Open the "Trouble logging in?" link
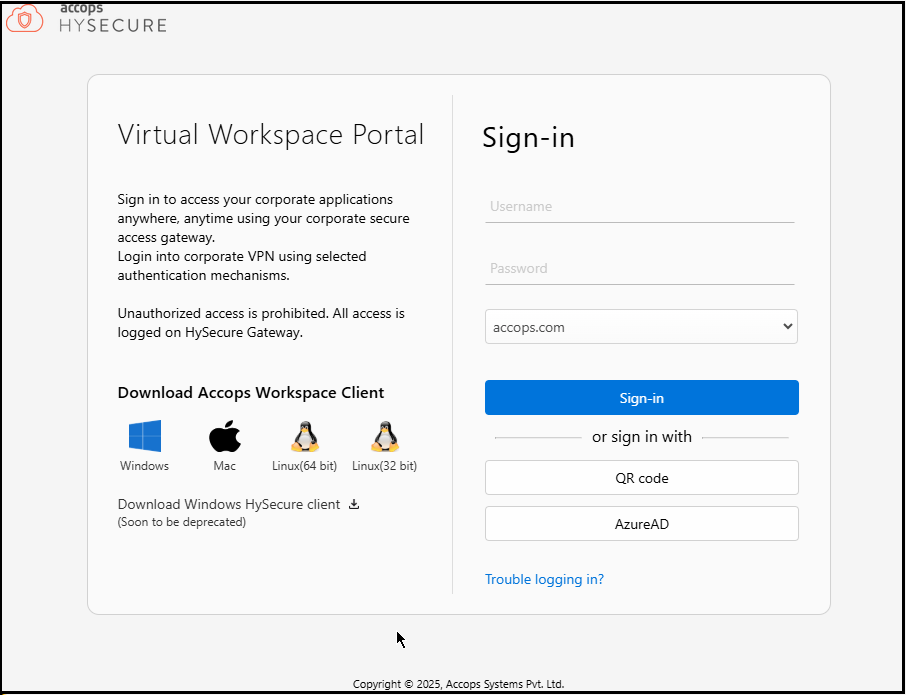The height and width of the screenshot is (695, 906). tap(544, 579)
